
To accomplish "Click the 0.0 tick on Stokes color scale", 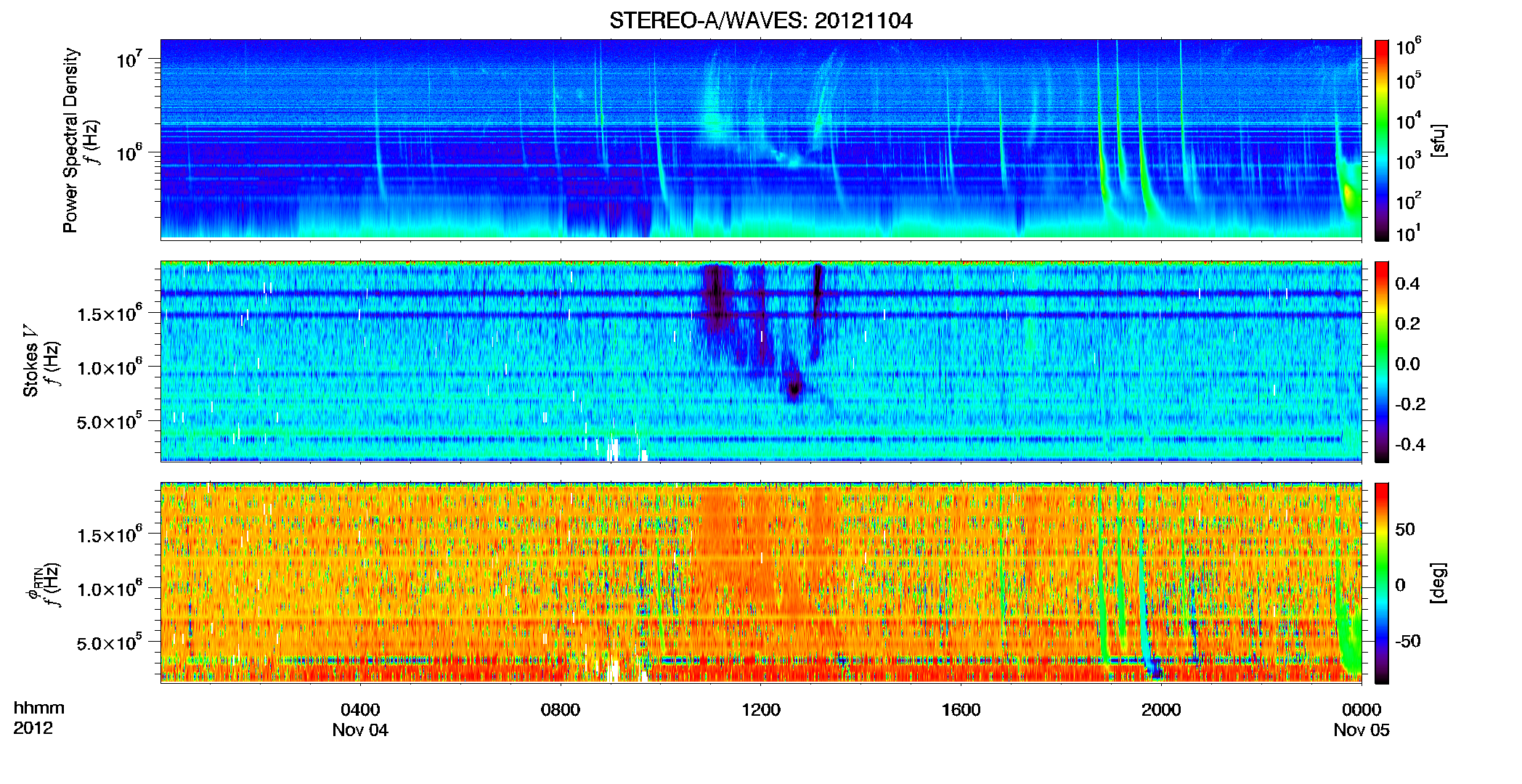I will pos(1407,364).
